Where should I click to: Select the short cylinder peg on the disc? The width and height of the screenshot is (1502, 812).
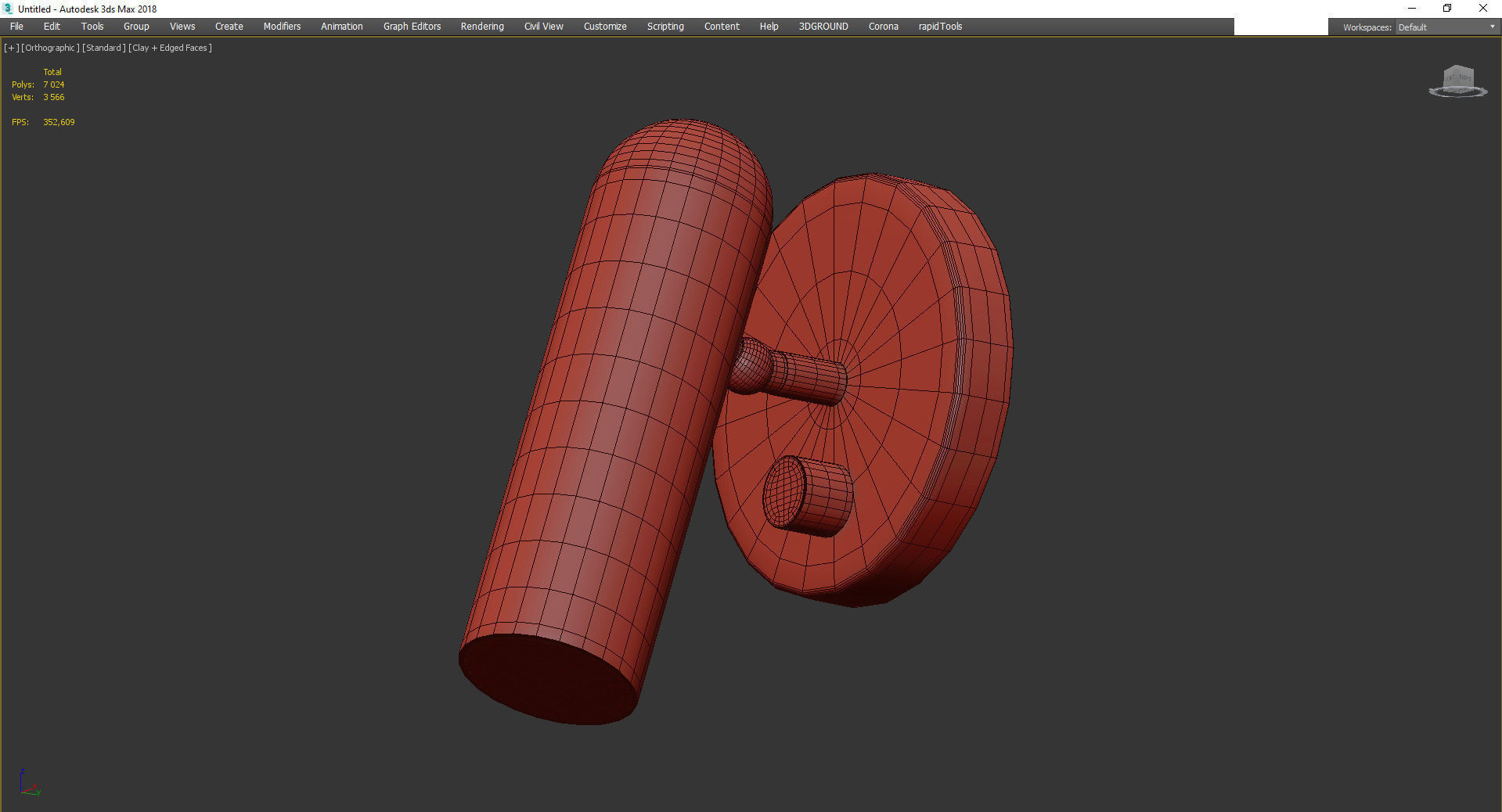click(808, 497)
